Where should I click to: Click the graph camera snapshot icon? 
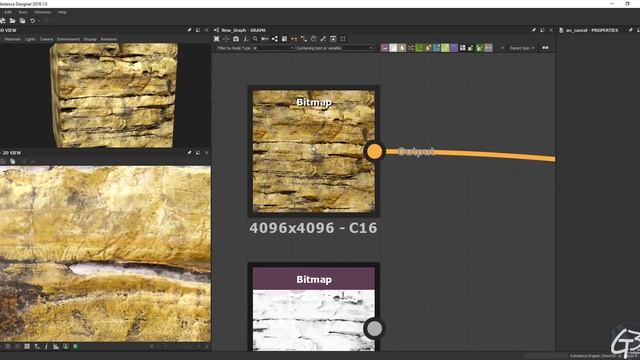pos(236,39)
